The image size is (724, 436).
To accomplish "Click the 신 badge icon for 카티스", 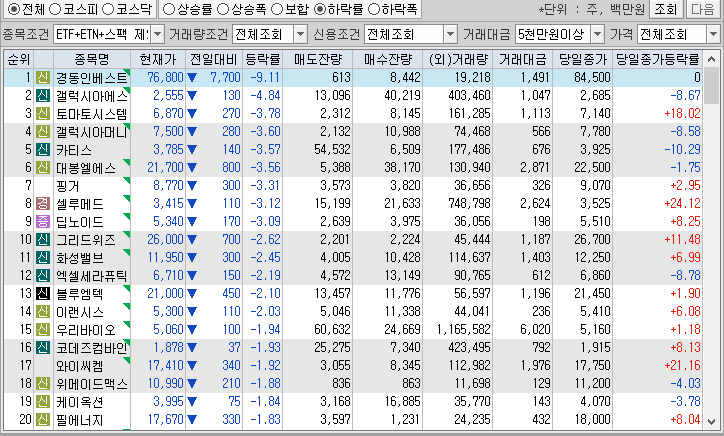I will (x=43, y=150).
